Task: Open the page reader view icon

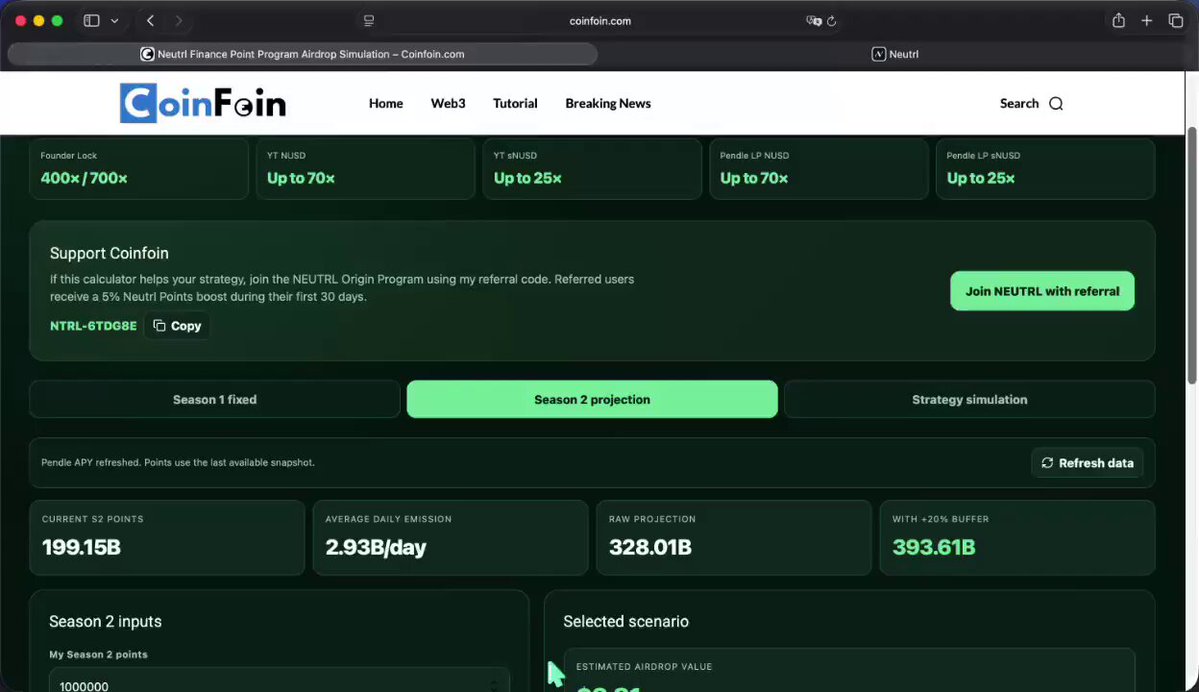Action: 369,21
